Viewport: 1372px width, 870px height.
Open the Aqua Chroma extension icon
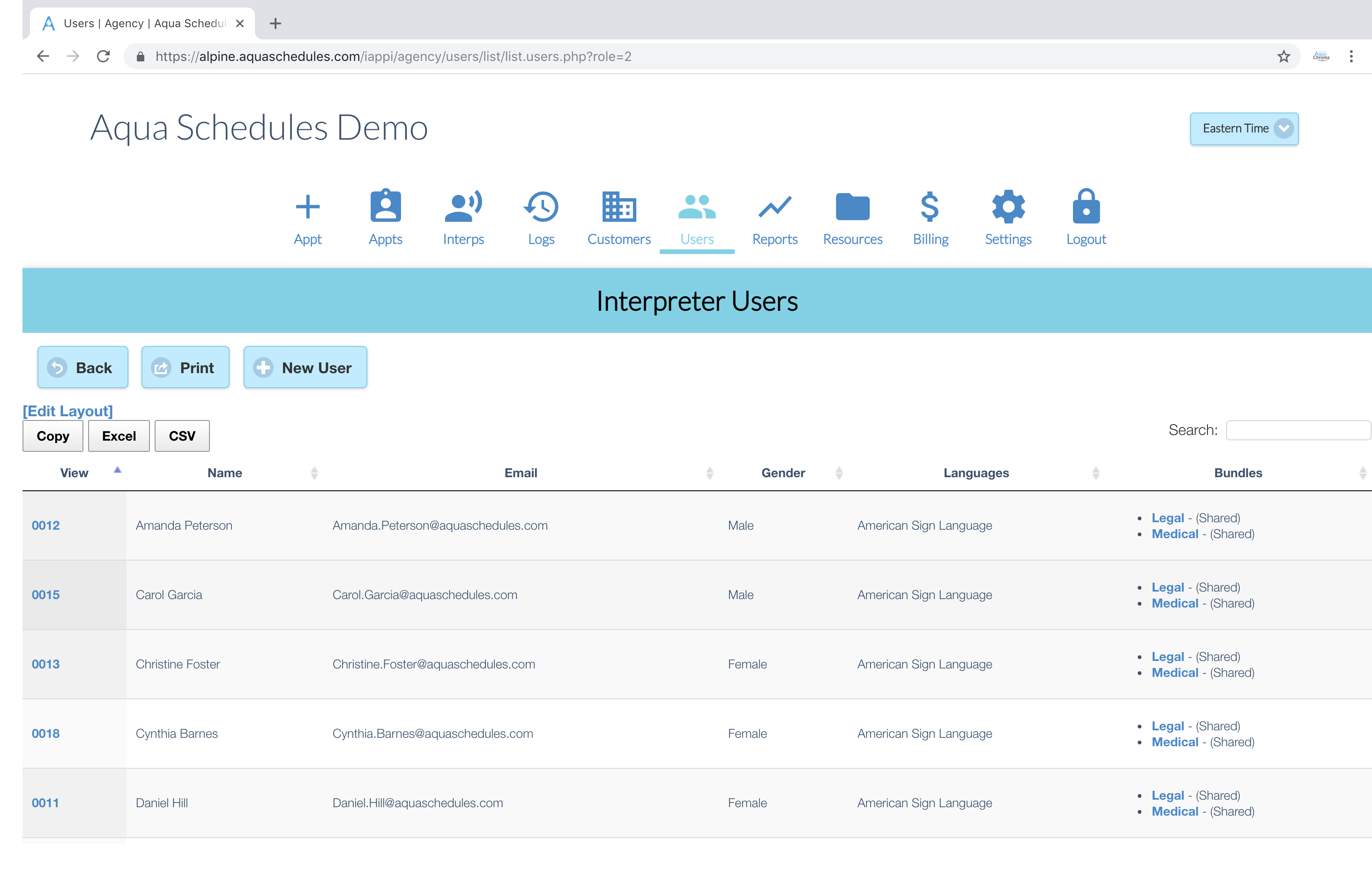click(1321, 56)
